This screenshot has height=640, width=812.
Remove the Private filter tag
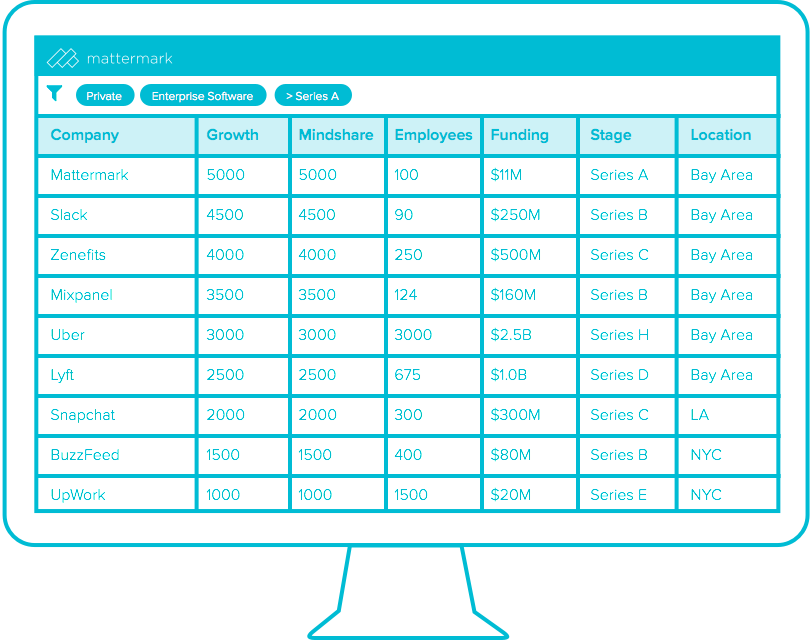tap(105, 96)
